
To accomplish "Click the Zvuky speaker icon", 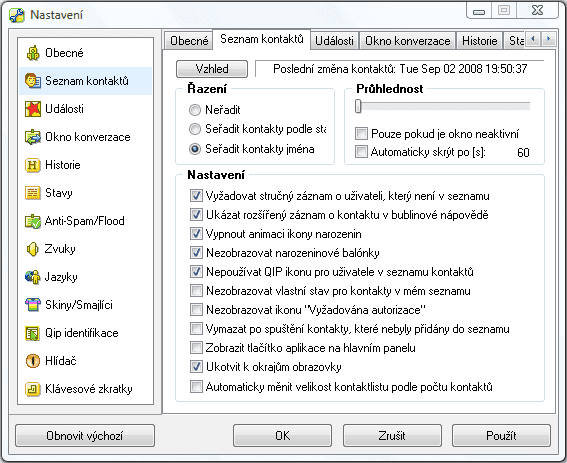I will 33,249.
